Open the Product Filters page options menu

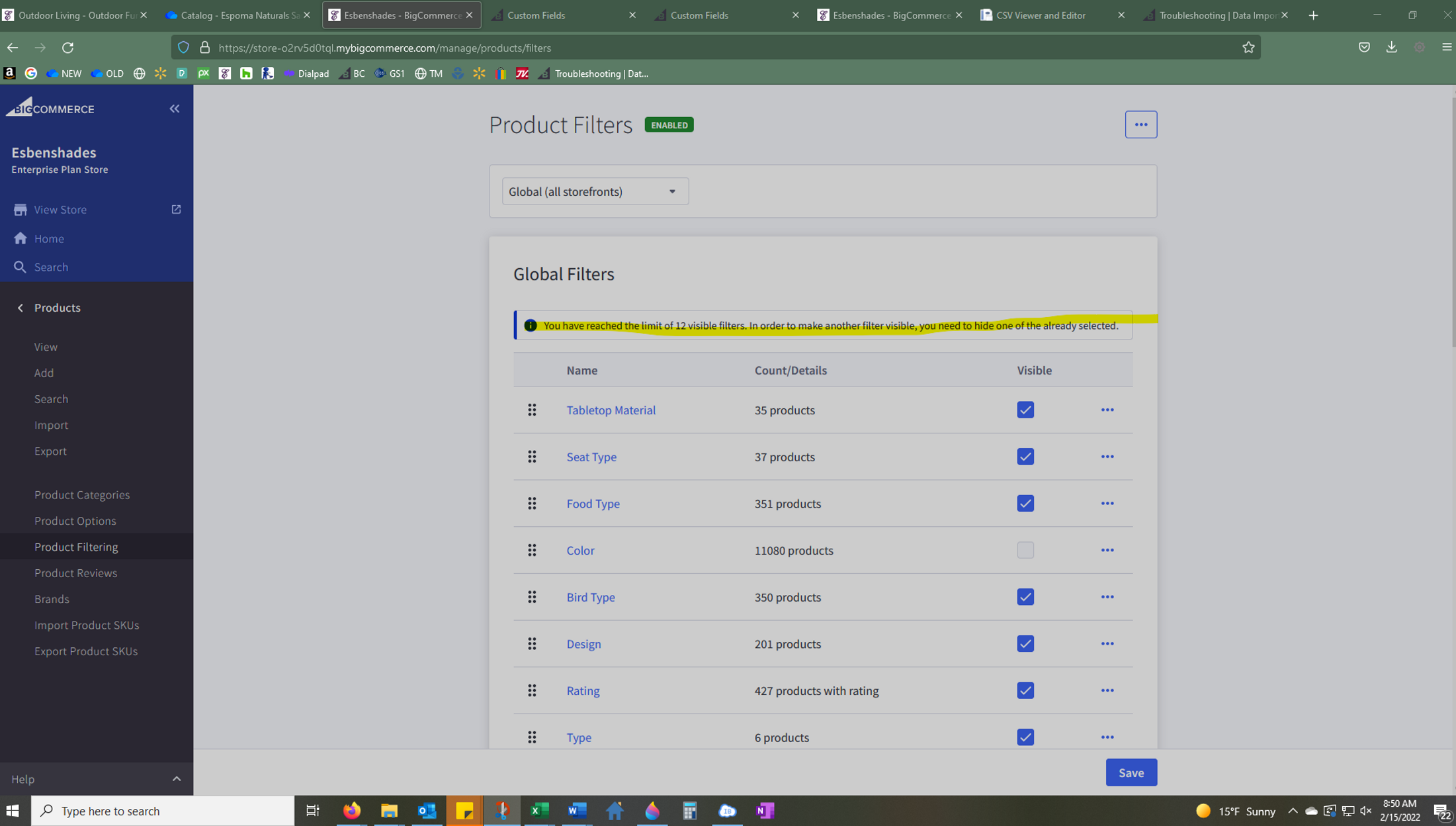(1141, 124)
